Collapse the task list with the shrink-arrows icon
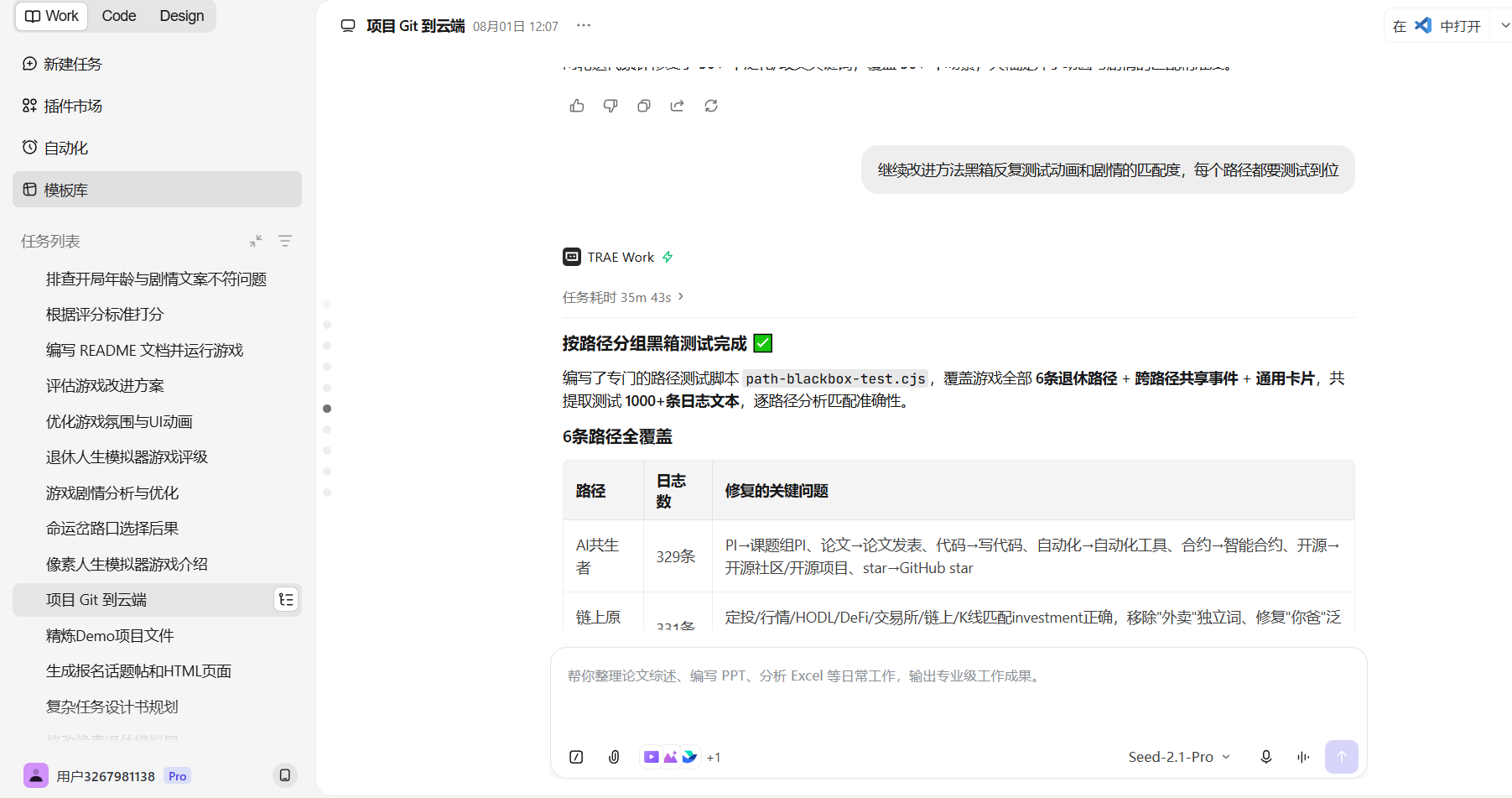 (256, 241)
